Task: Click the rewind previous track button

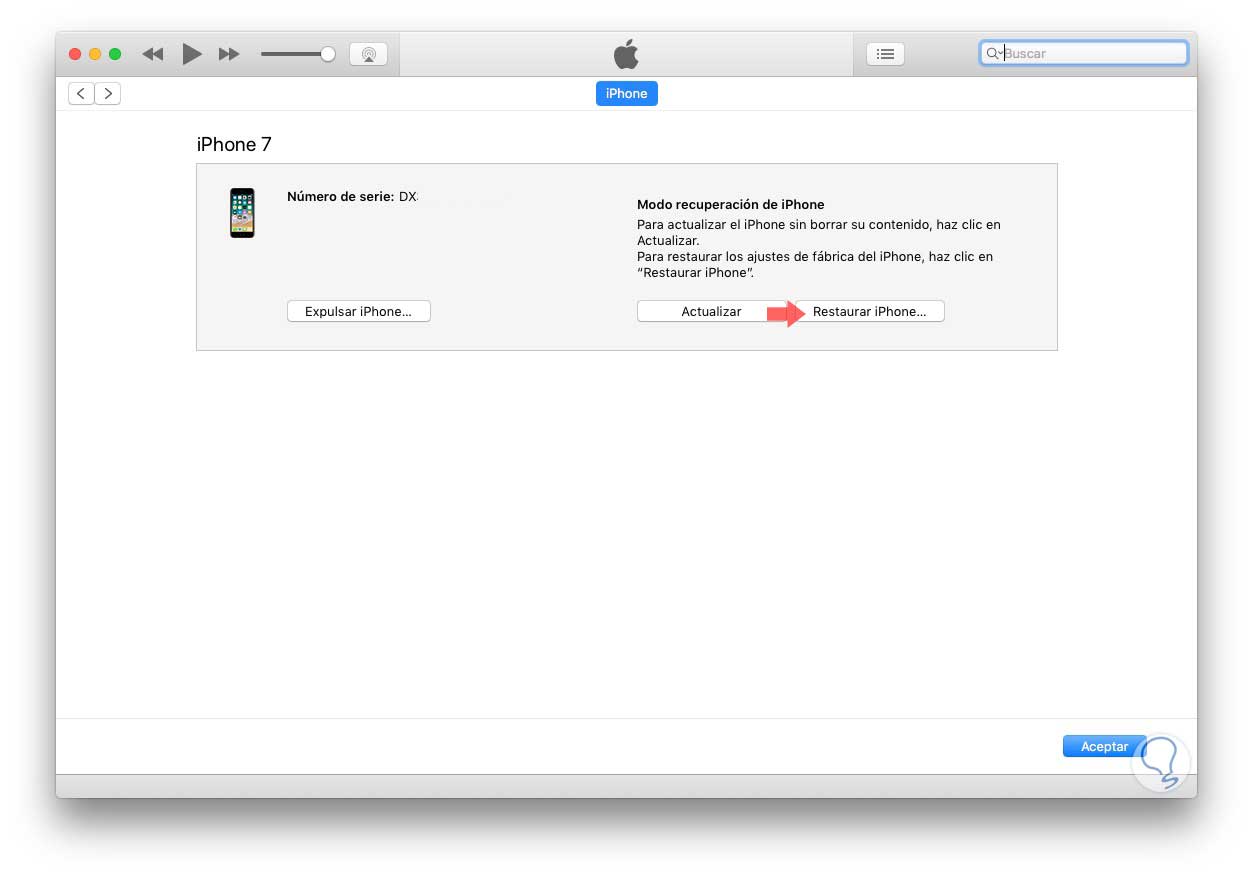Action: click(x=152, y=54)
